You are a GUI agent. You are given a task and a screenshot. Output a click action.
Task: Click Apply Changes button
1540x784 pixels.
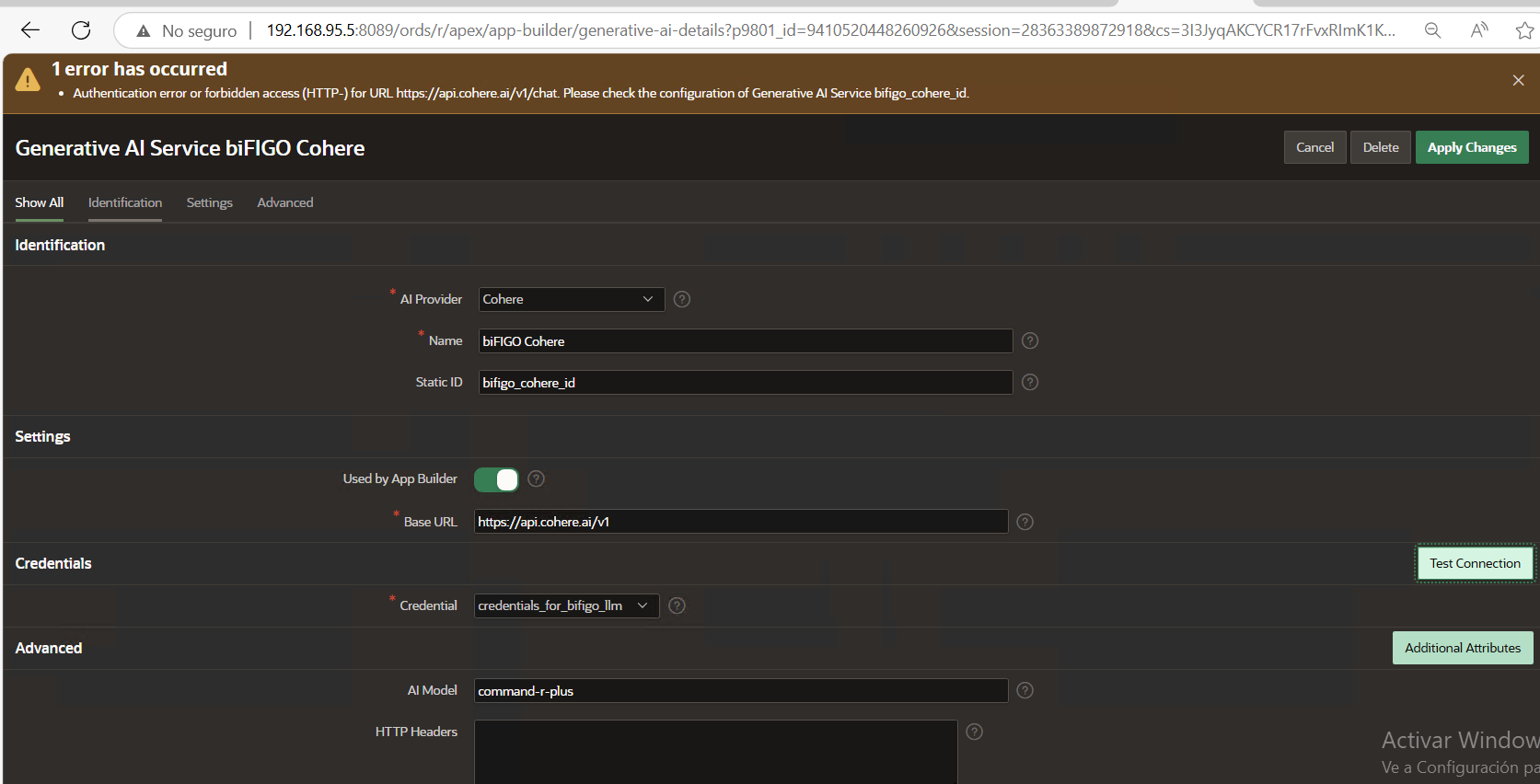click(1472, 147)
